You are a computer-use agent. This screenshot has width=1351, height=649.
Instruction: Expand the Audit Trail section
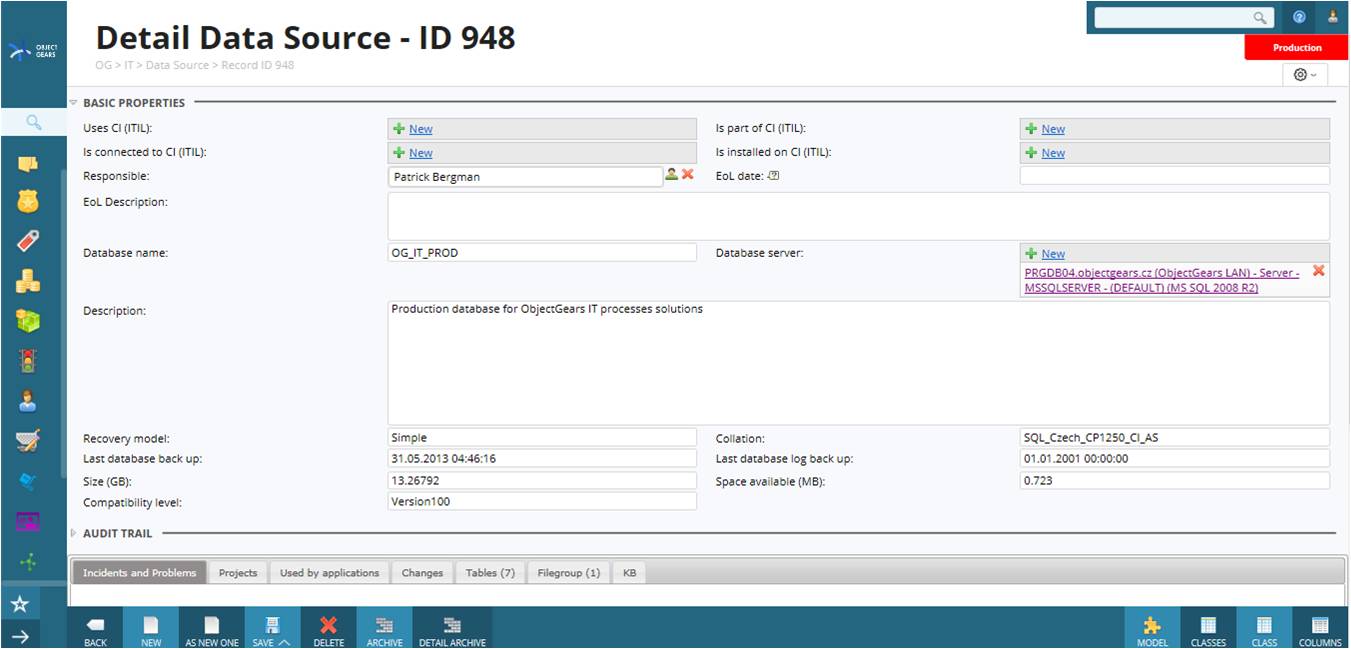pyautogui.click(x=74, y=533)
